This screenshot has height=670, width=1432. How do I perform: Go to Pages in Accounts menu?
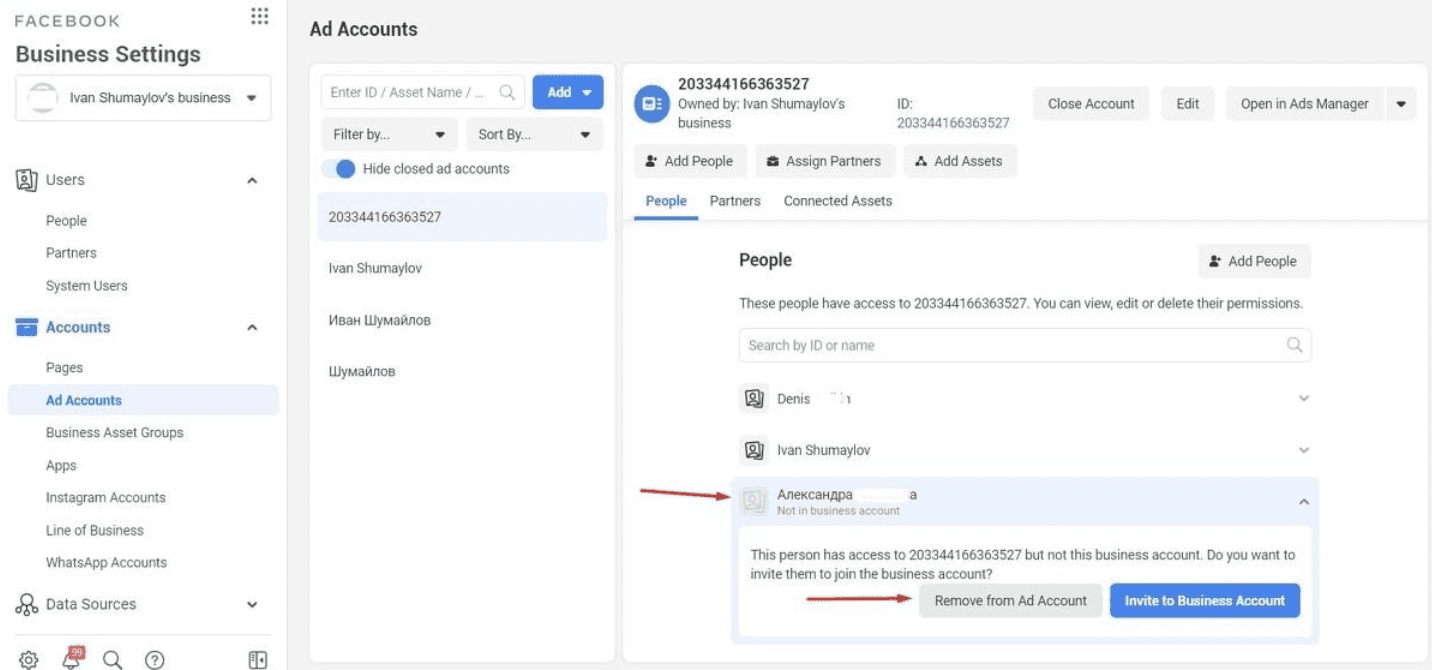(x=64, y=368)
